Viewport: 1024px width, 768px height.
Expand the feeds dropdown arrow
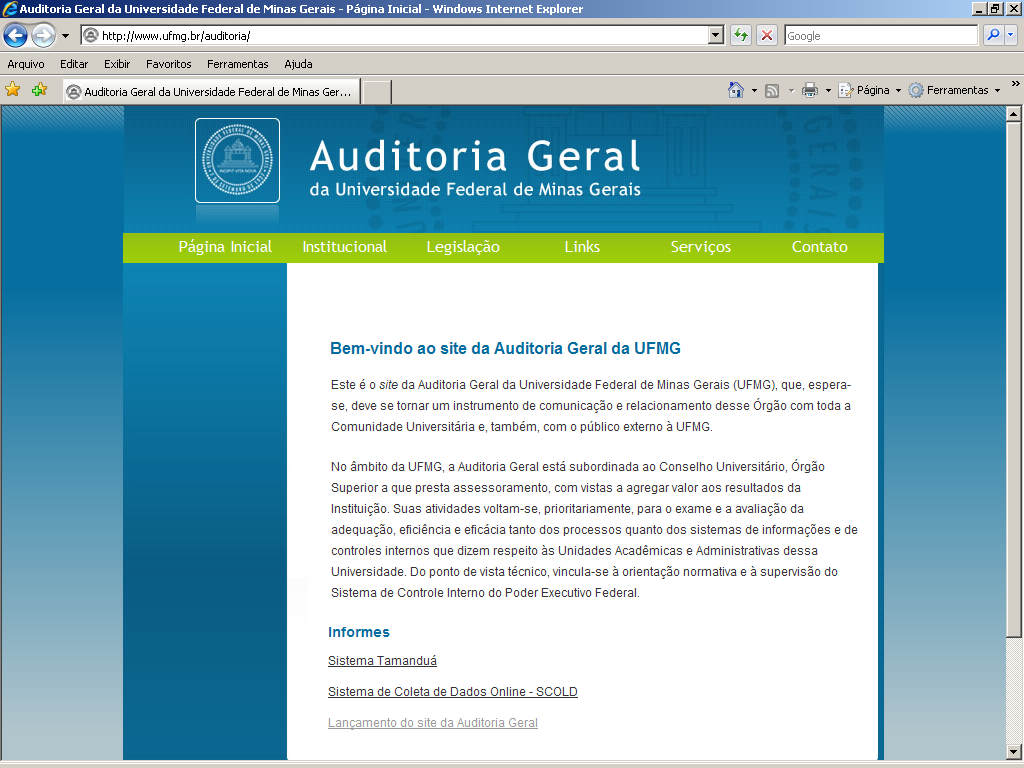[791, 90]
